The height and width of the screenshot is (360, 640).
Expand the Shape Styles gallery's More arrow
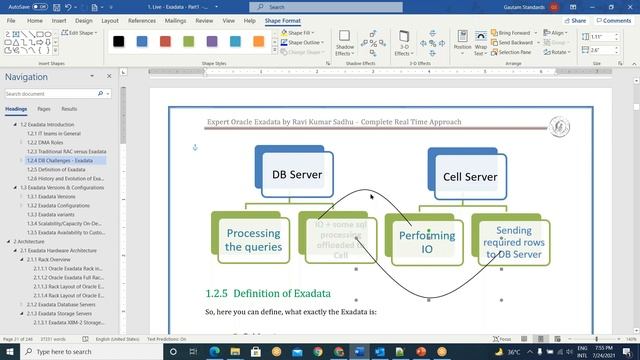[275, 51]
